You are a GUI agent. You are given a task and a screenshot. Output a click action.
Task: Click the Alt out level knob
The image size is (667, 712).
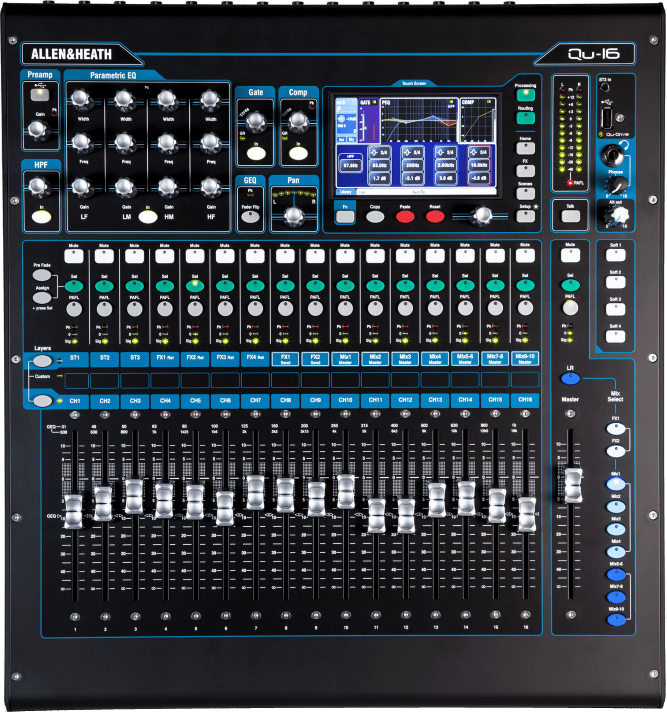(x=618, y=216)
